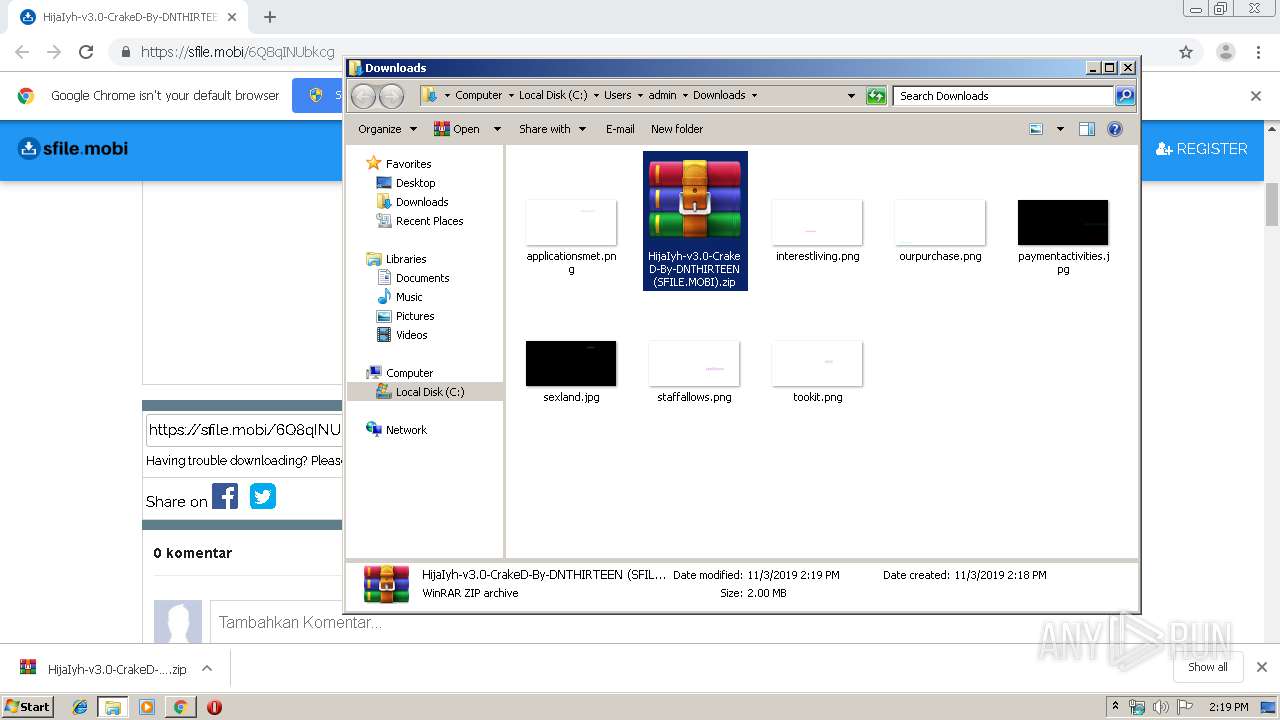The width and height of the screenshot is (1280, 720).
Task: Share on Facebook icon
Action: [x=225, y=497]
